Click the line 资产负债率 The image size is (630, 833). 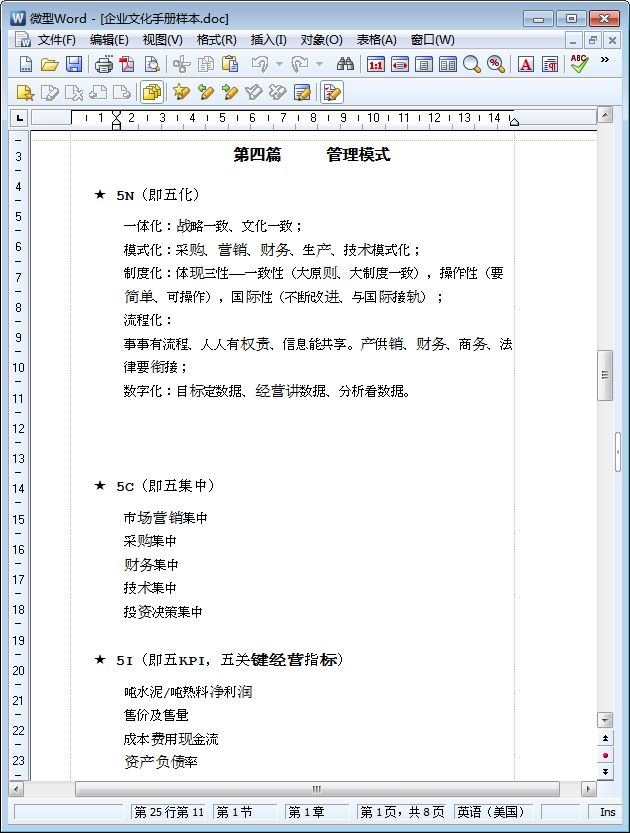pos(161,761)
